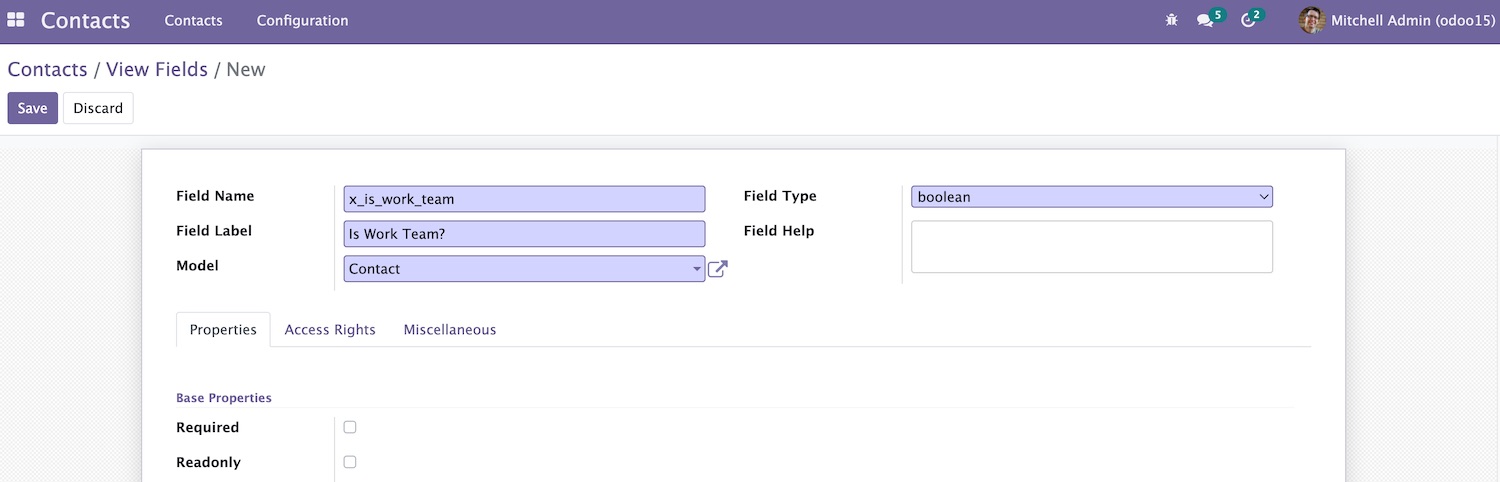Go to View Fields breadcrumb
This screenshot has width=1500, height=482.
tap(157, 69)
